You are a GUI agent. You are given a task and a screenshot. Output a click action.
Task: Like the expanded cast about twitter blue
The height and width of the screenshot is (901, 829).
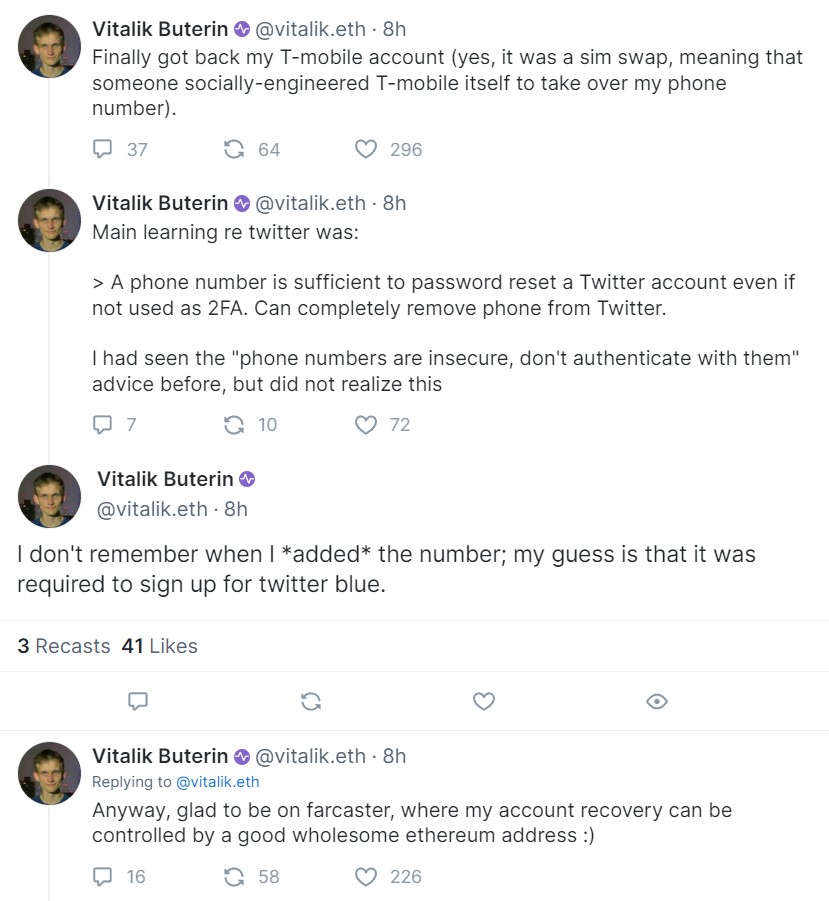(x=483, y=701)
